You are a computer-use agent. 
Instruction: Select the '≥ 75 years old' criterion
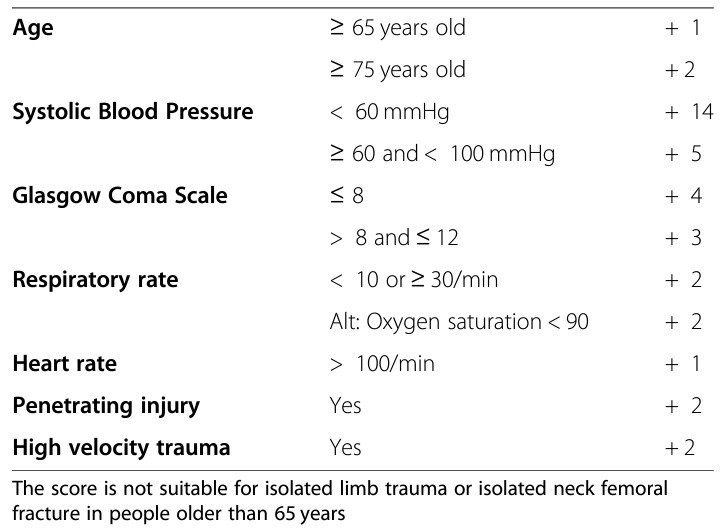398,70
